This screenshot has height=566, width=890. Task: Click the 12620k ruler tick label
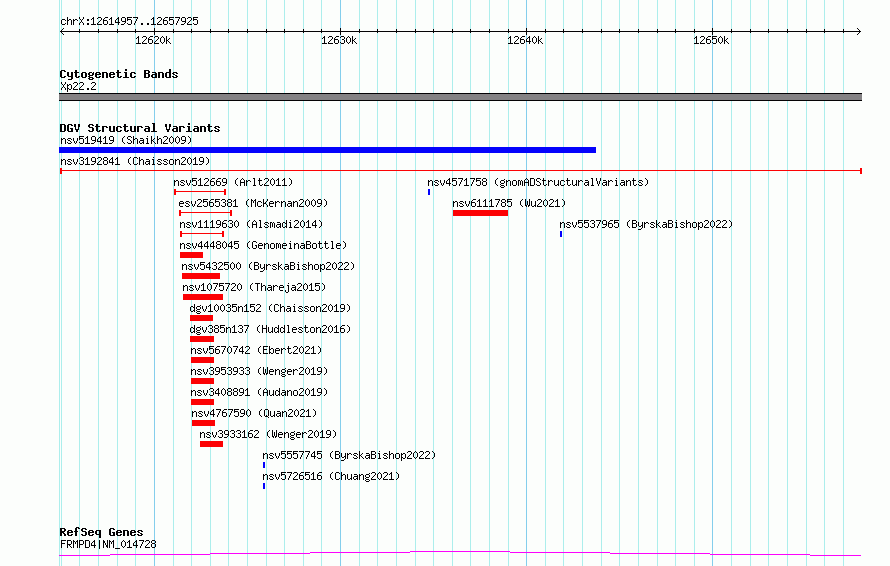[153, 40]
